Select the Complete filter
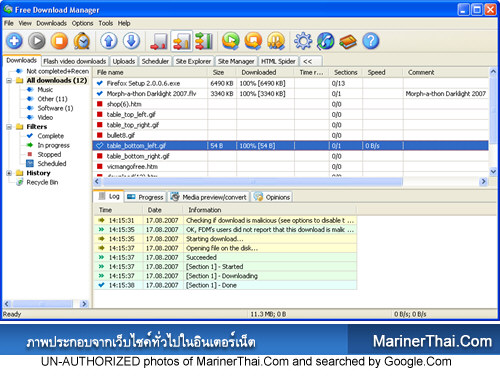The image size is (500, 376). pos(50,136)
